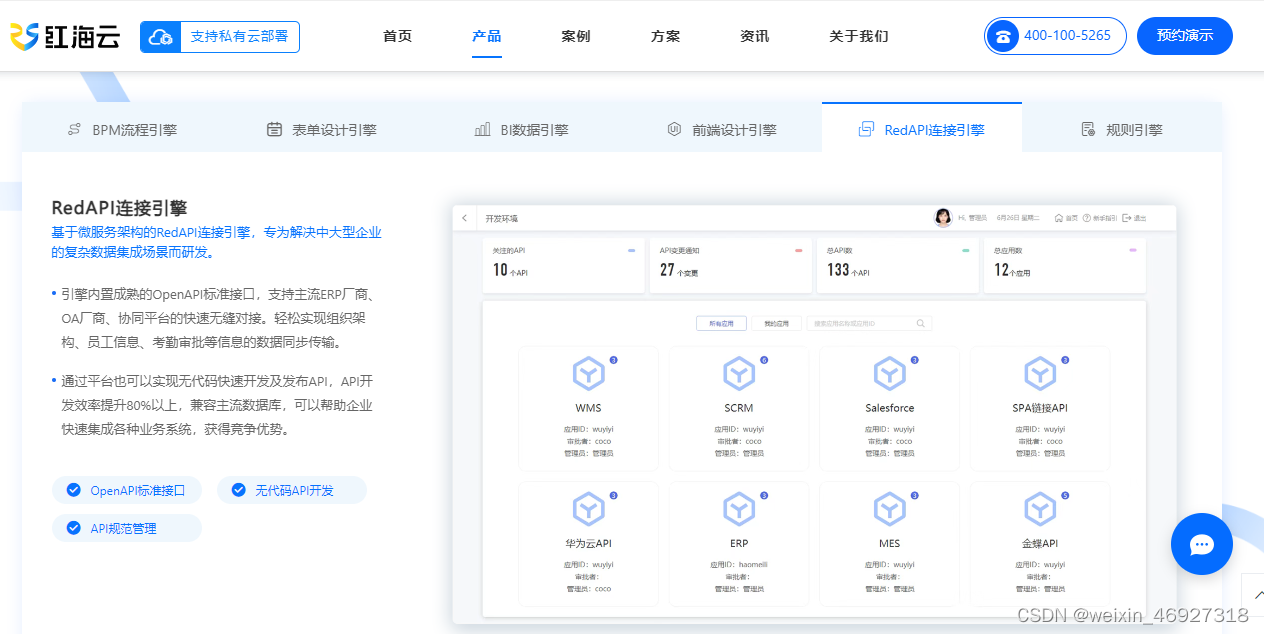Open the 华为云API hexagon icon
The height and width of the screenshot is (634, 1264).
(x=589, y=510)
